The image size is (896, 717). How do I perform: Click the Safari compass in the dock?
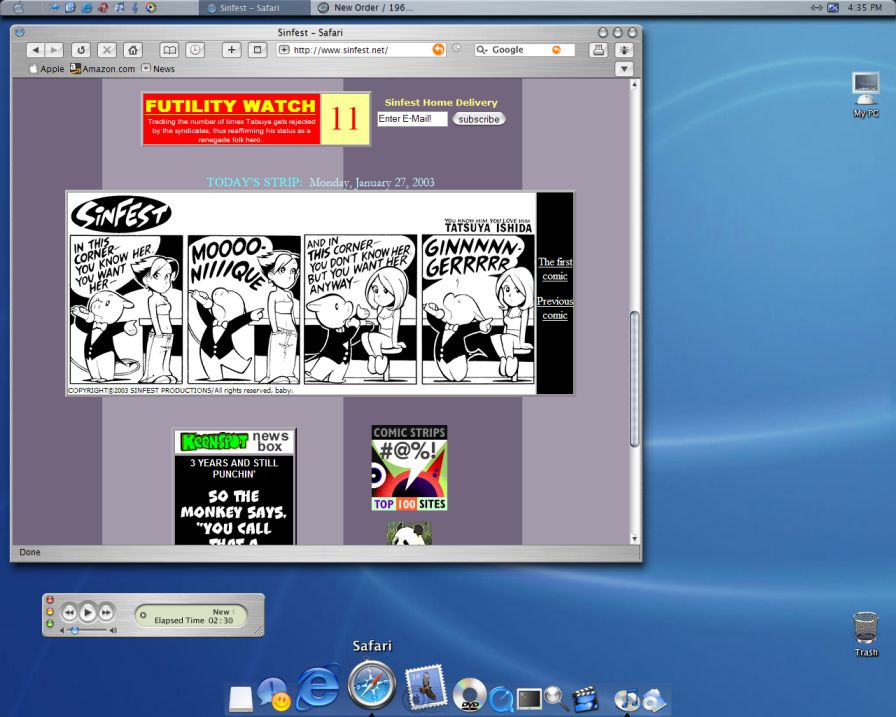pyautogui.click(x=371, y=685)
